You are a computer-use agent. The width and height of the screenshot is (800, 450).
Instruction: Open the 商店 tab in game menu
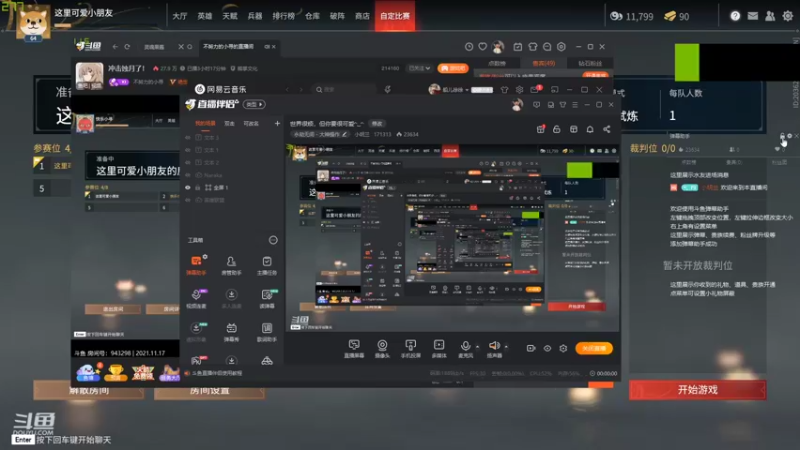pyautogui.click(x=362, y=16)
